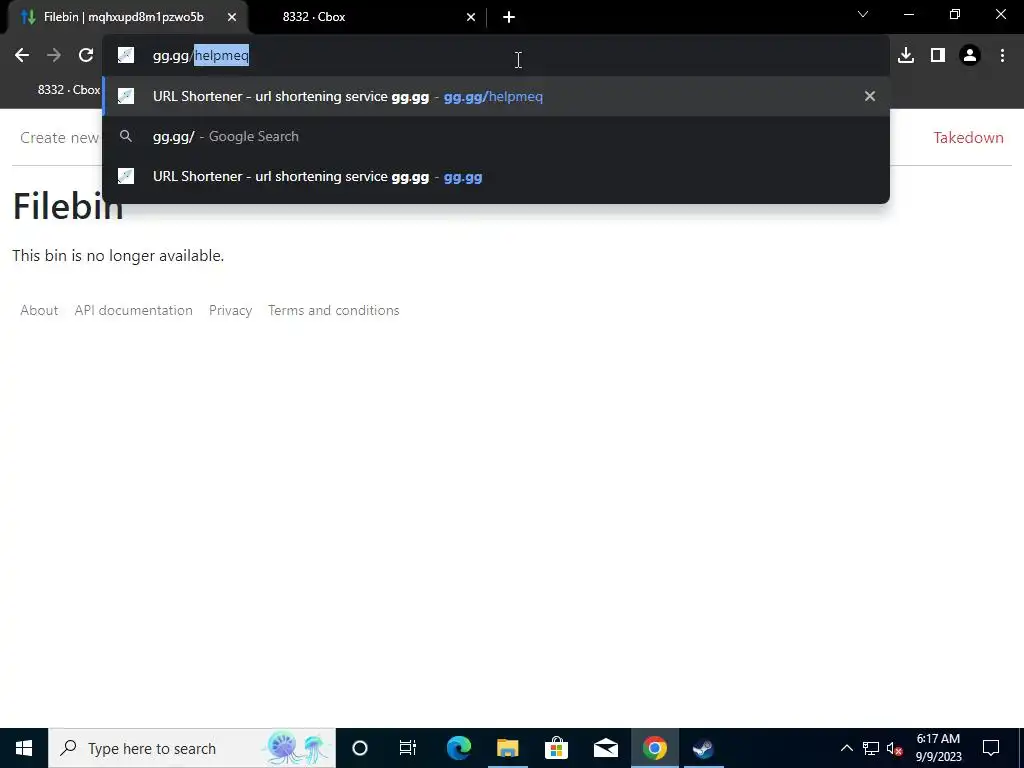Viewport: 1024px width, 768px height.
Task: Remove the gg.gg/helpmeq suggestion with X
Action: tap(869, 96)
